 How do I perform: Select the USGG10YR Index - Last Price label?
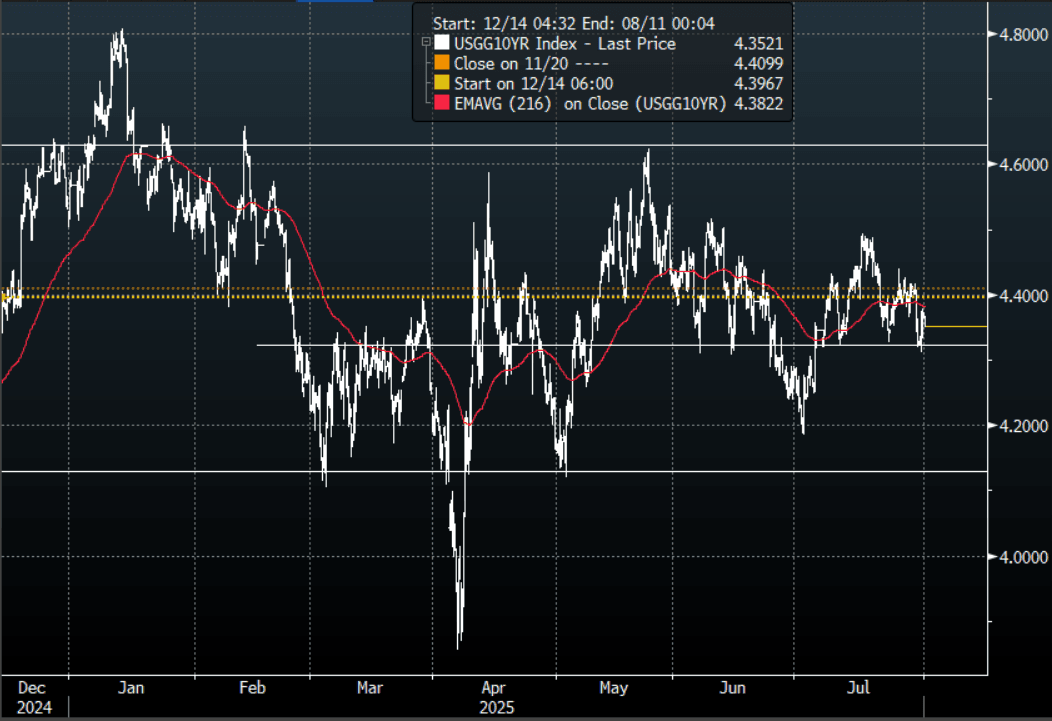tap(564, 44)
